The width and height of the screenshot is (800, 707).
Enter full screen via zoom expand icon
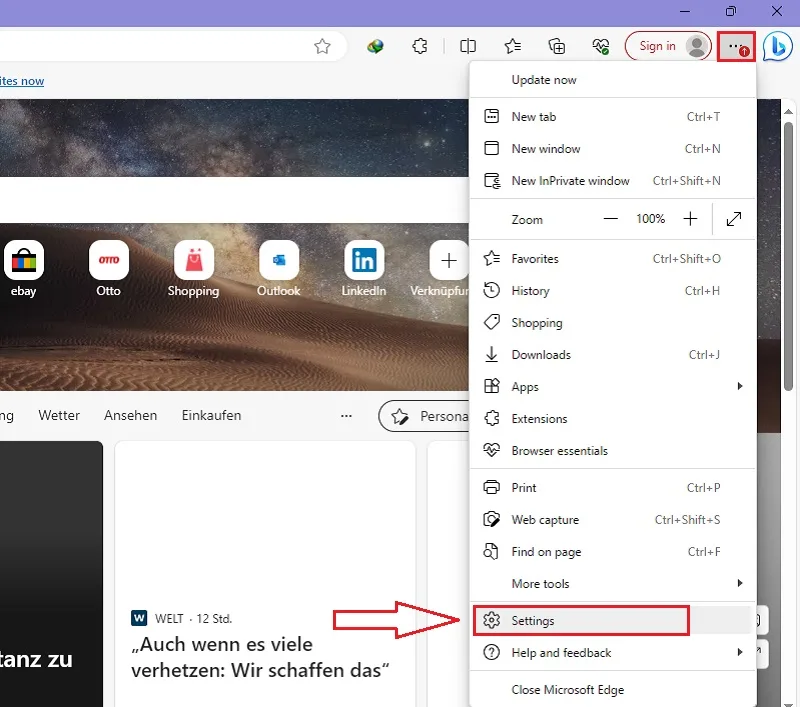pyautogui.click(x=734, y=219)
